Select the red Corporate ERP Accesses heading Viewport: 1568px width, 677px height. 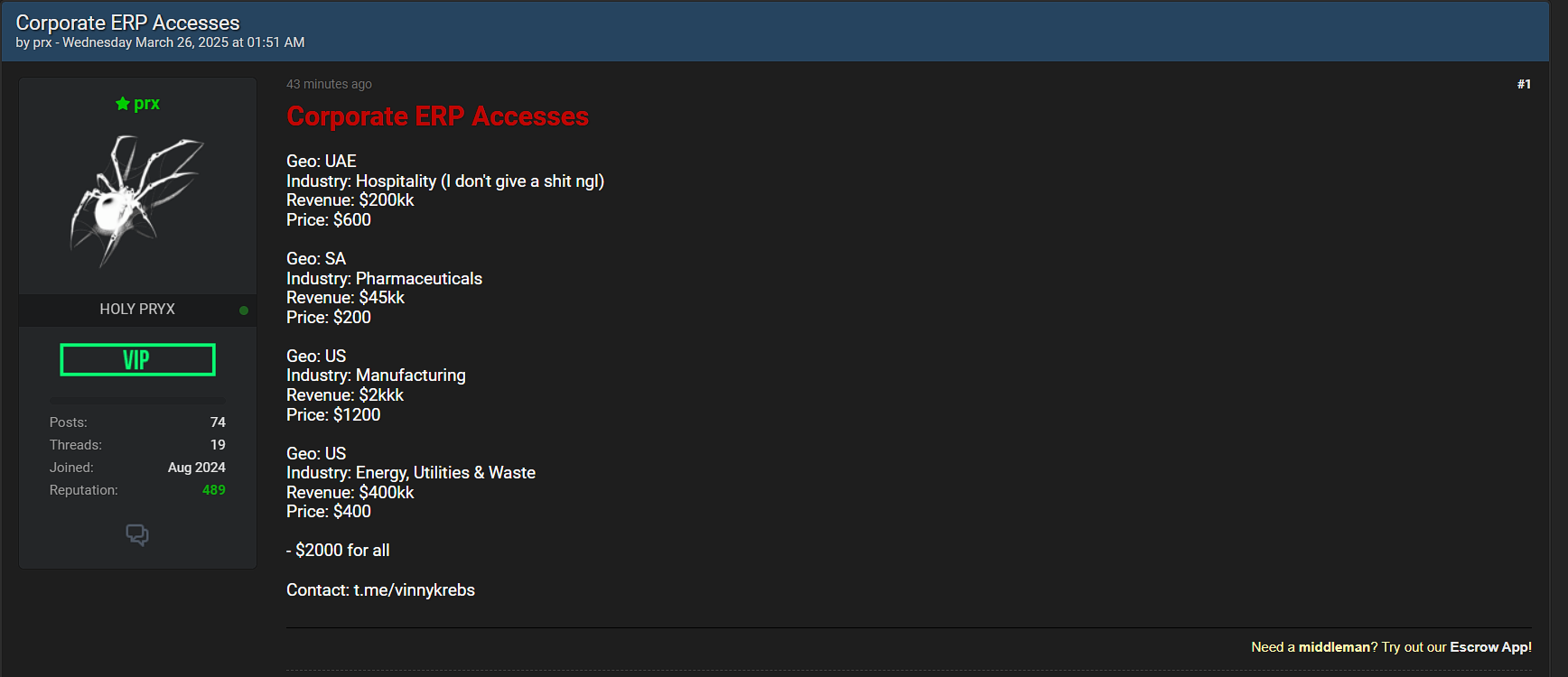click(x=437, y=116)
